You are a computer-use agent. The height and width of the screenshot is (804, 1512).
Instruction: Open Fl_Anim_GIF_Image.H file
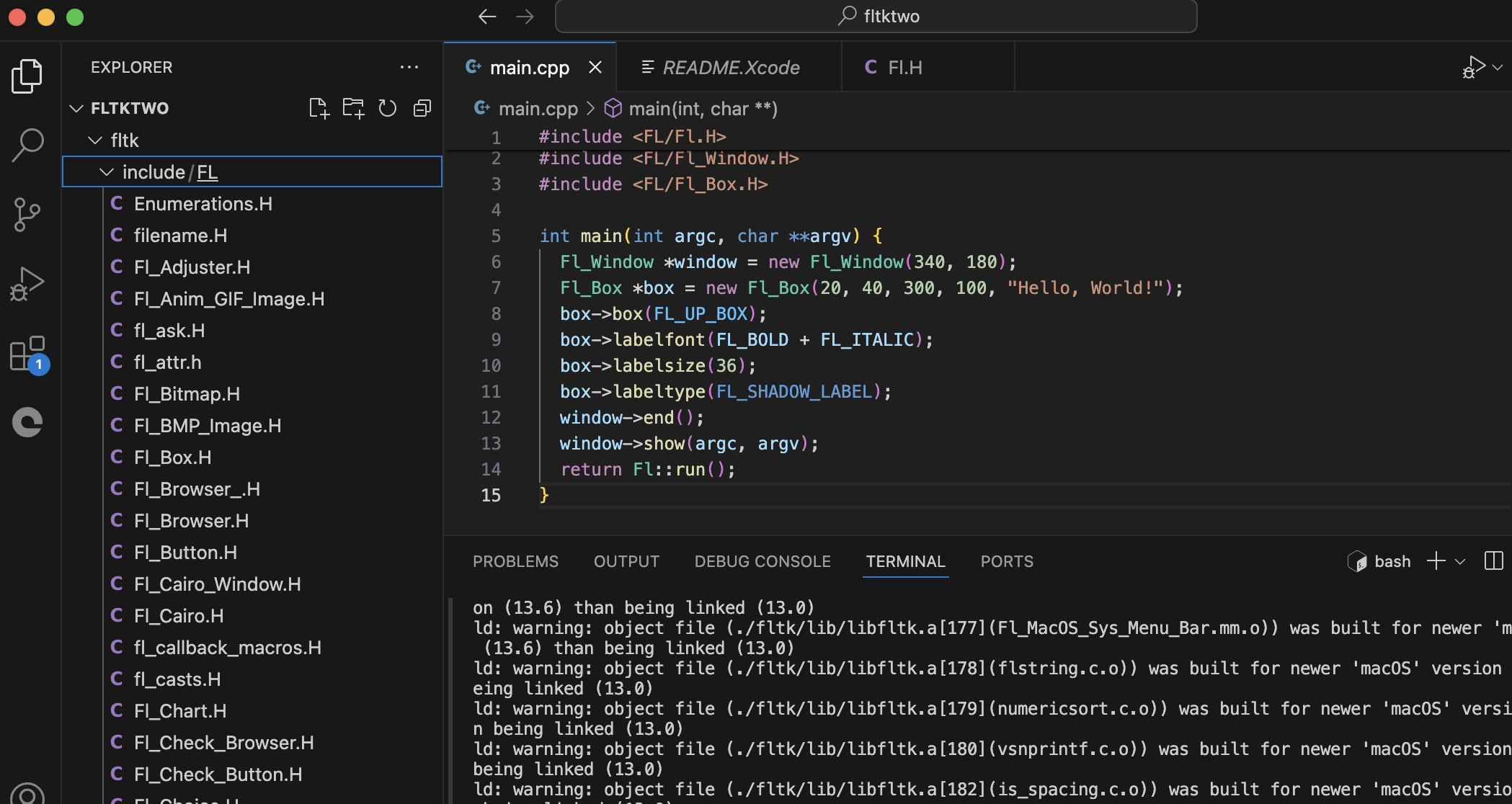[252, 299]
